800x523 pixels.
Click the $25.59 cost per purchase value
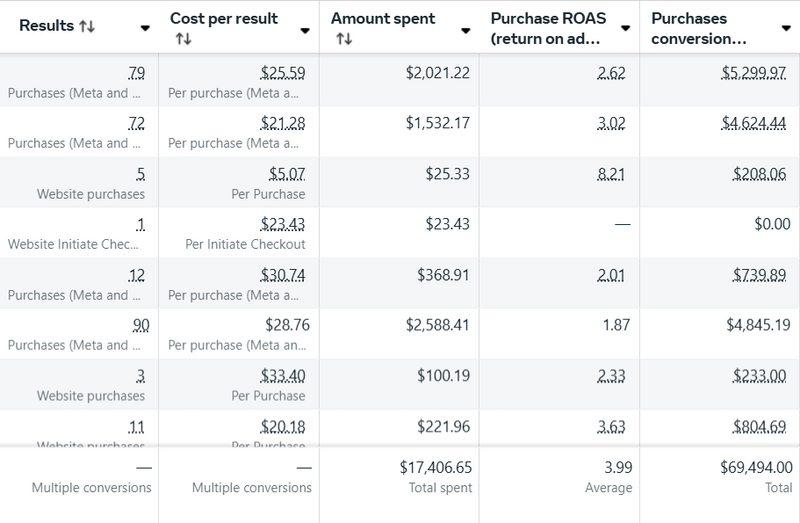click(x=282, y=73)
